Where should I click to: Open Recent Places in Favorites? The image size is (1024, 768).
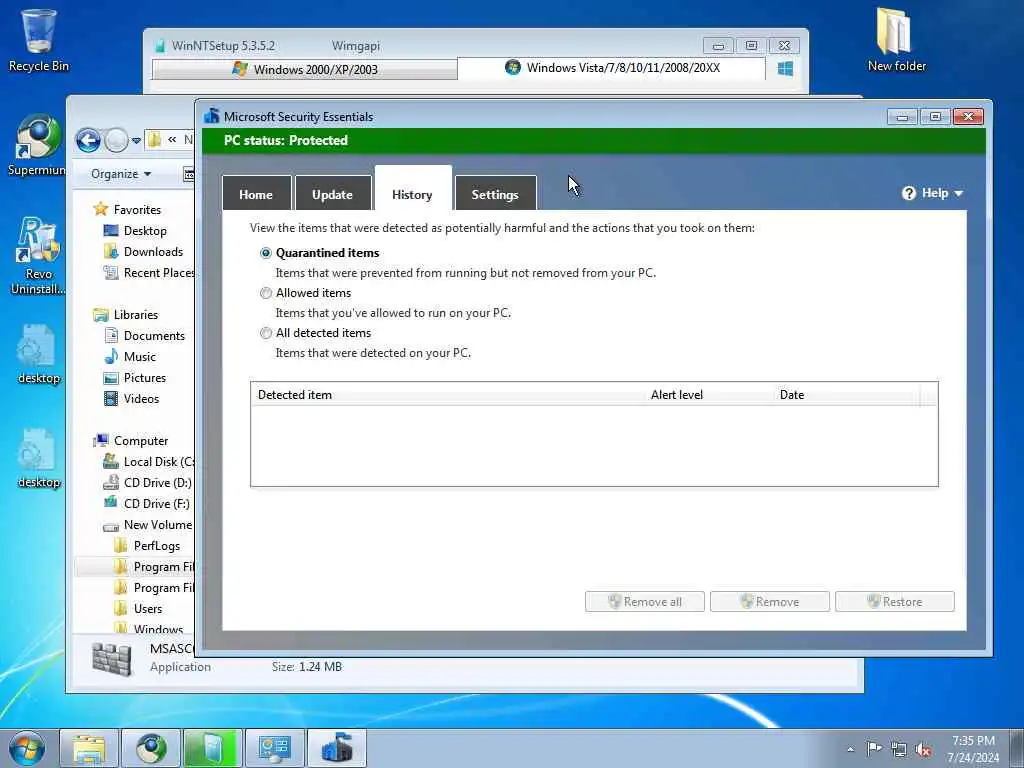coord(149,272)
